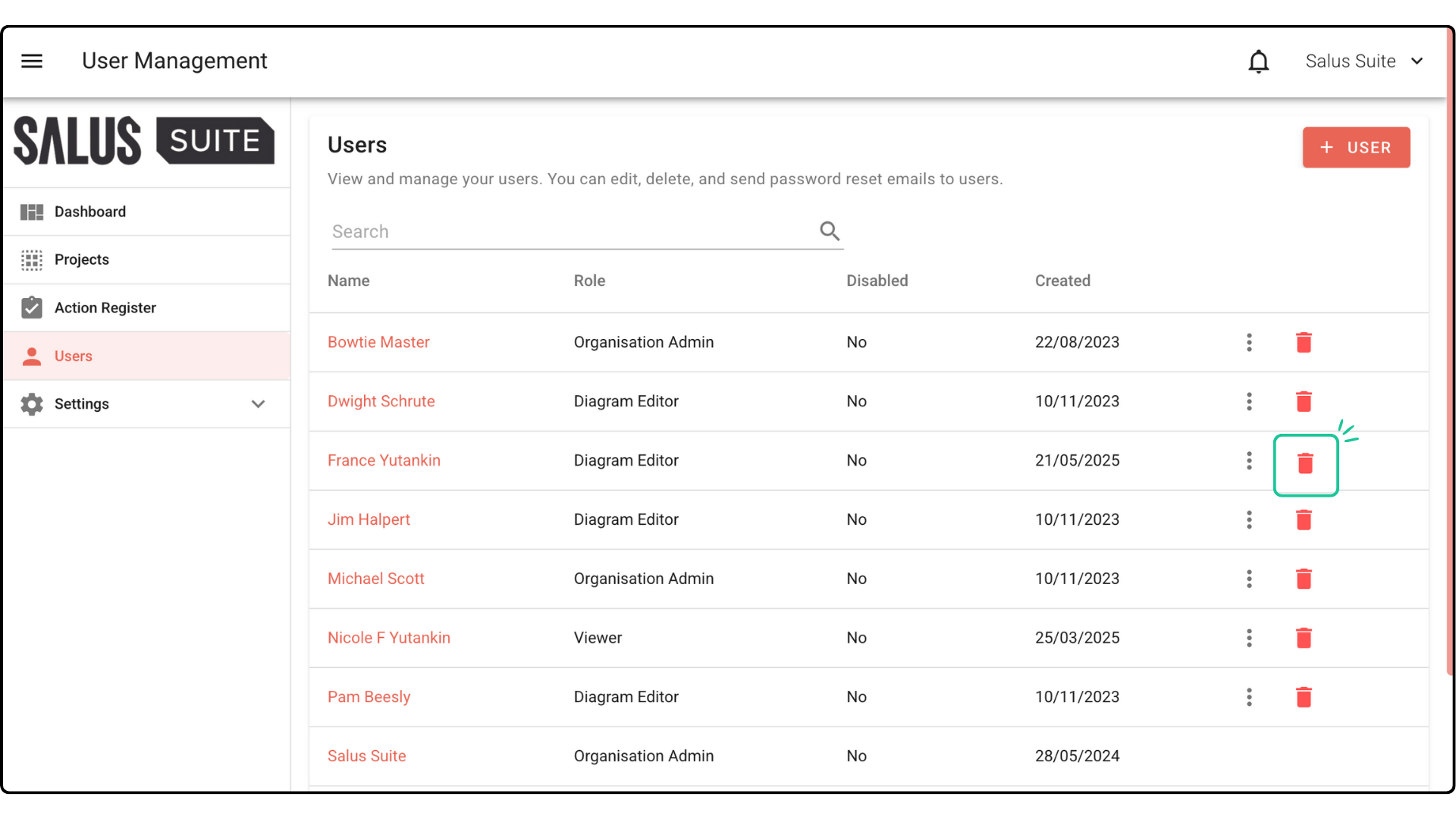Remove Jim Halpert with trash icon
This screenshot has width=1456, height=819.
pos(1304,520)
